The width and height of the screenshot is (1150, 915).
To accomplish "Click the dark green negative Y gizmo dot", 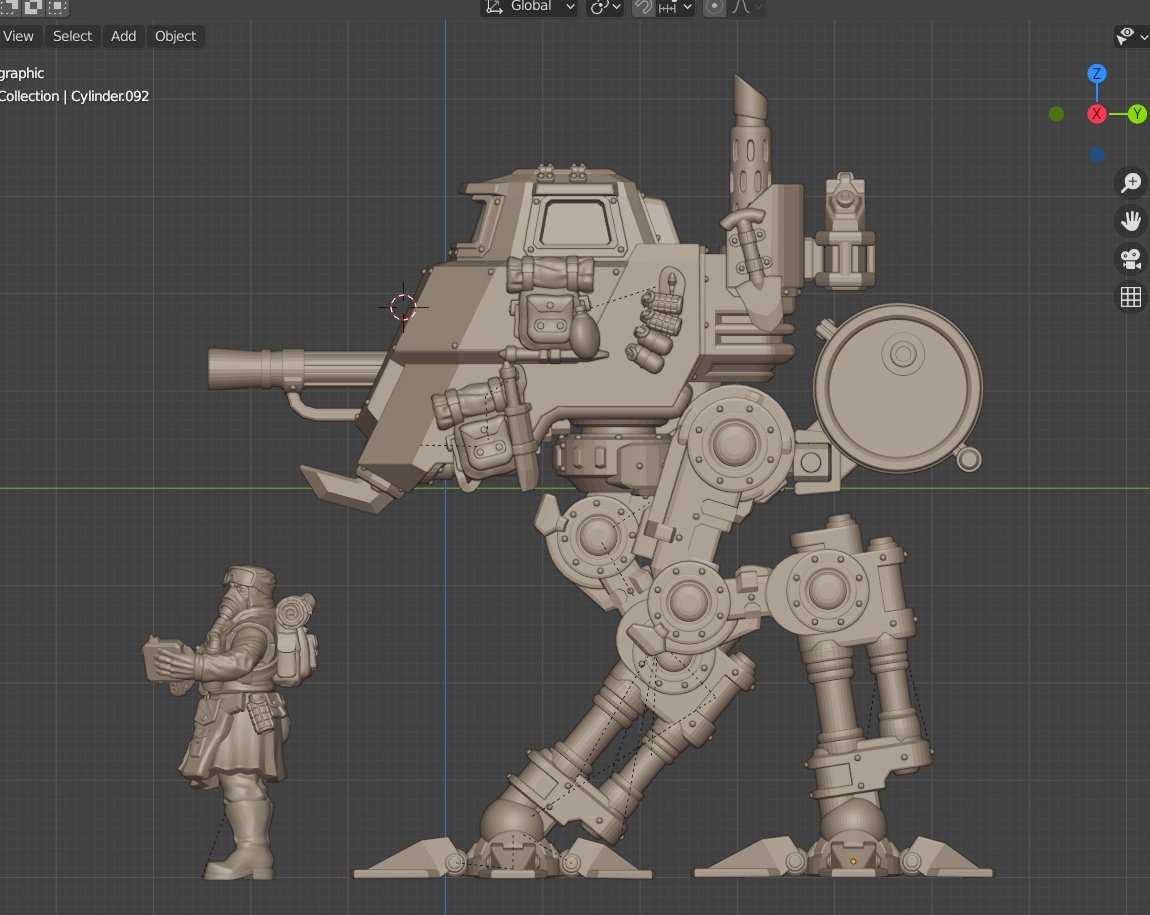I will click(1056, 114).
